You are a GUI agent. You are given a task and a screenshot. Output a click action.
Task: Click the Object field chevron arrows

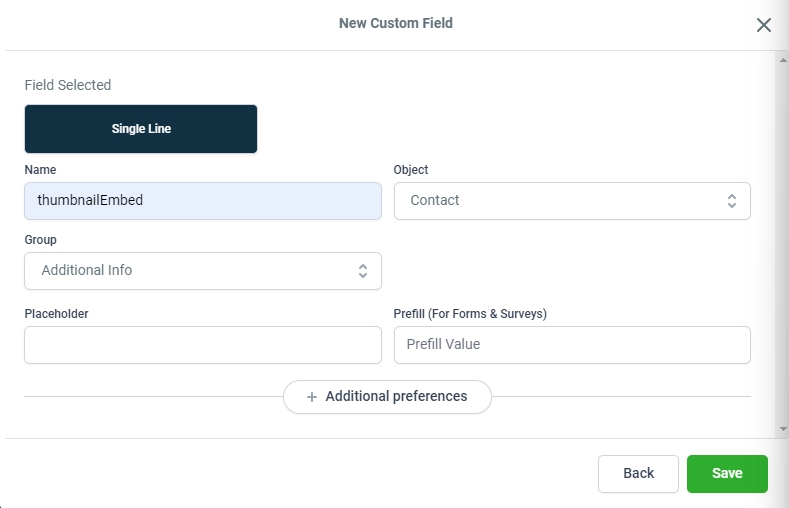click(x=731, y=201)
